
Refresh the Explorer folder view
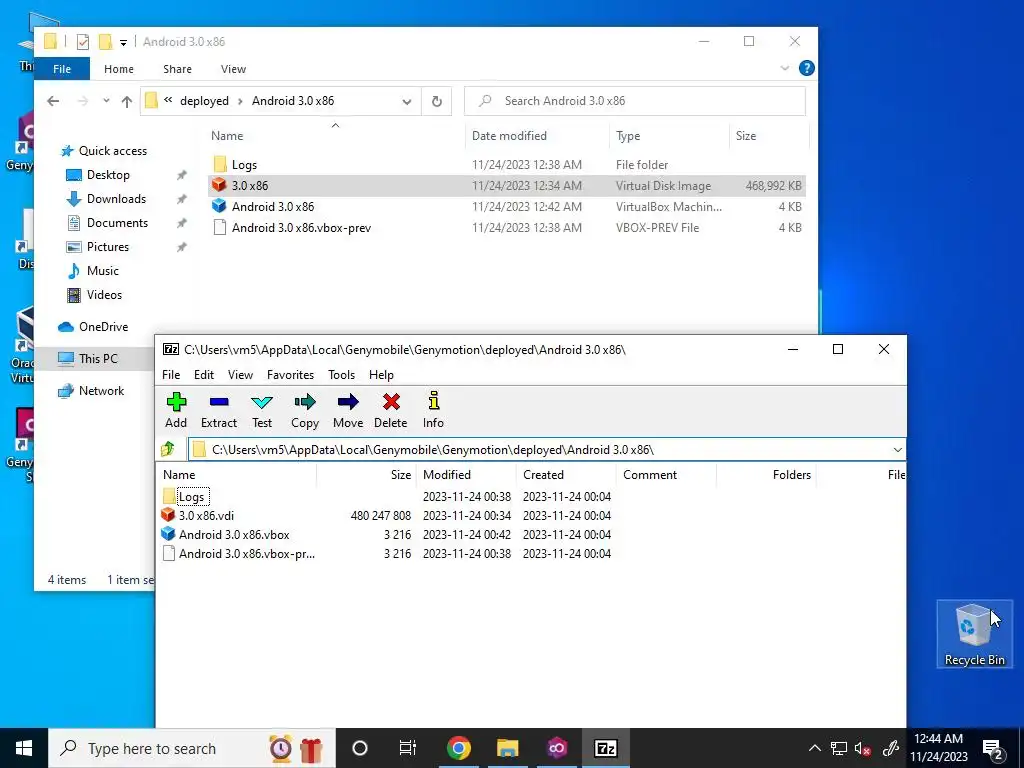coord(436,101)
